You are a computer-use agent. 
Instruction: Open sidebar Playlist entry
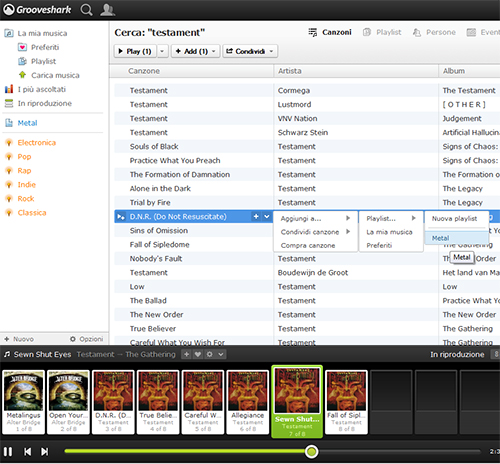[x=37, y=61]
